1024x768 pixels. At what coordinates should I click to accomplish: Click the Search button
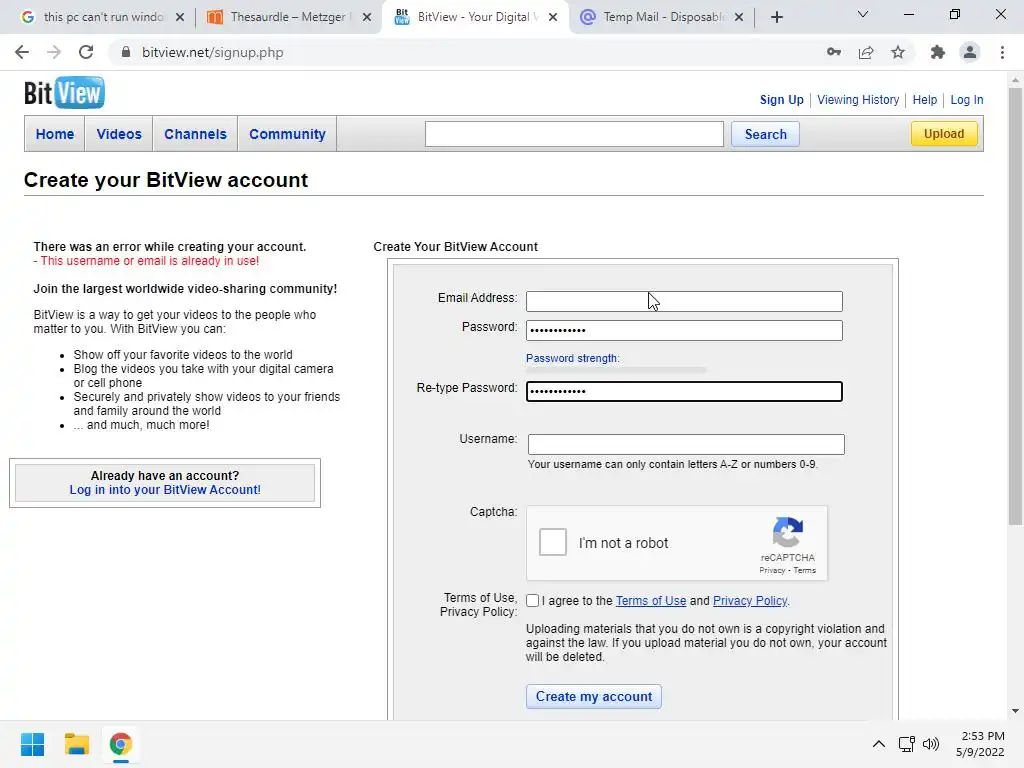click(765, 134)
